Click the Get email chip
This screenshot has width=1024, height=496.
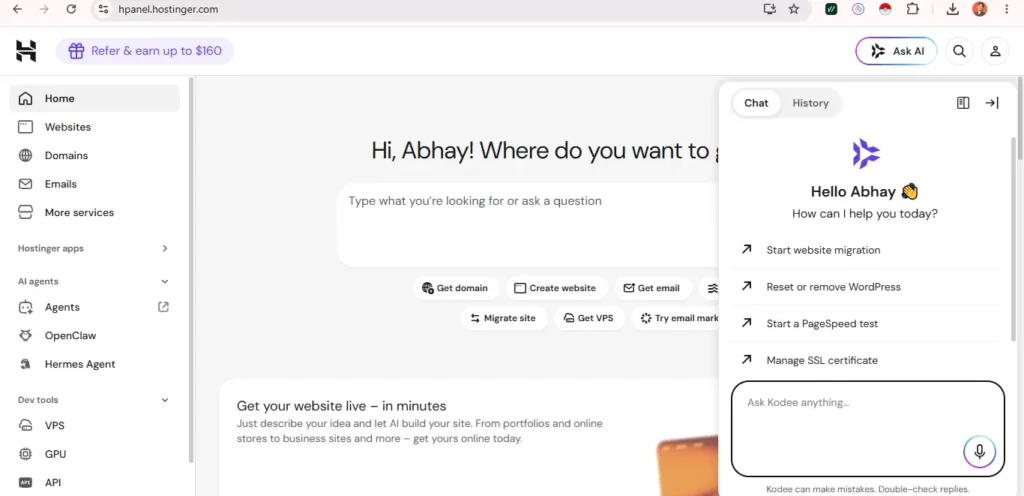(652, 288)
